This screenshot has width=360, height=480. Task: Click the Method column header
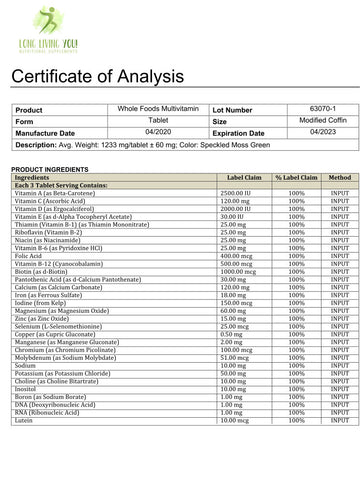pyautogui.click(x=340, y=178)
